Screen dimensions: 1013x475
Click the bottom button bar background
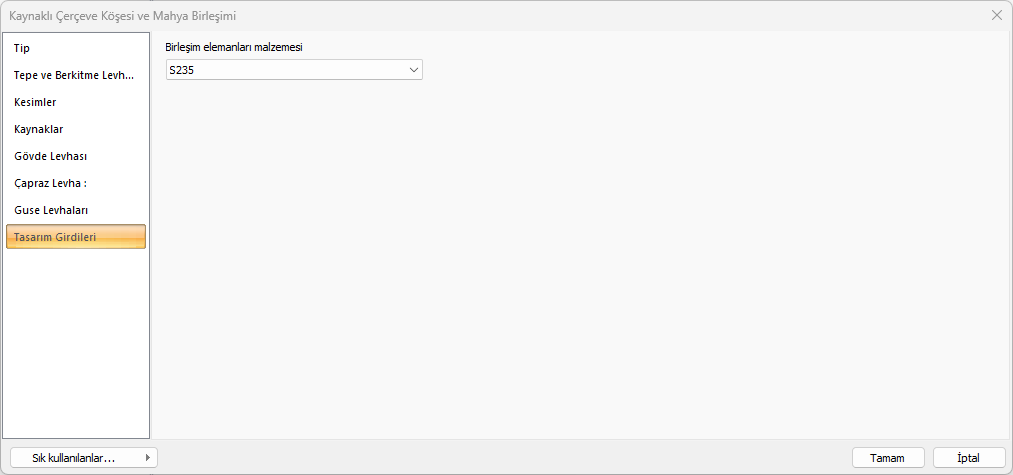coord(500,457)
